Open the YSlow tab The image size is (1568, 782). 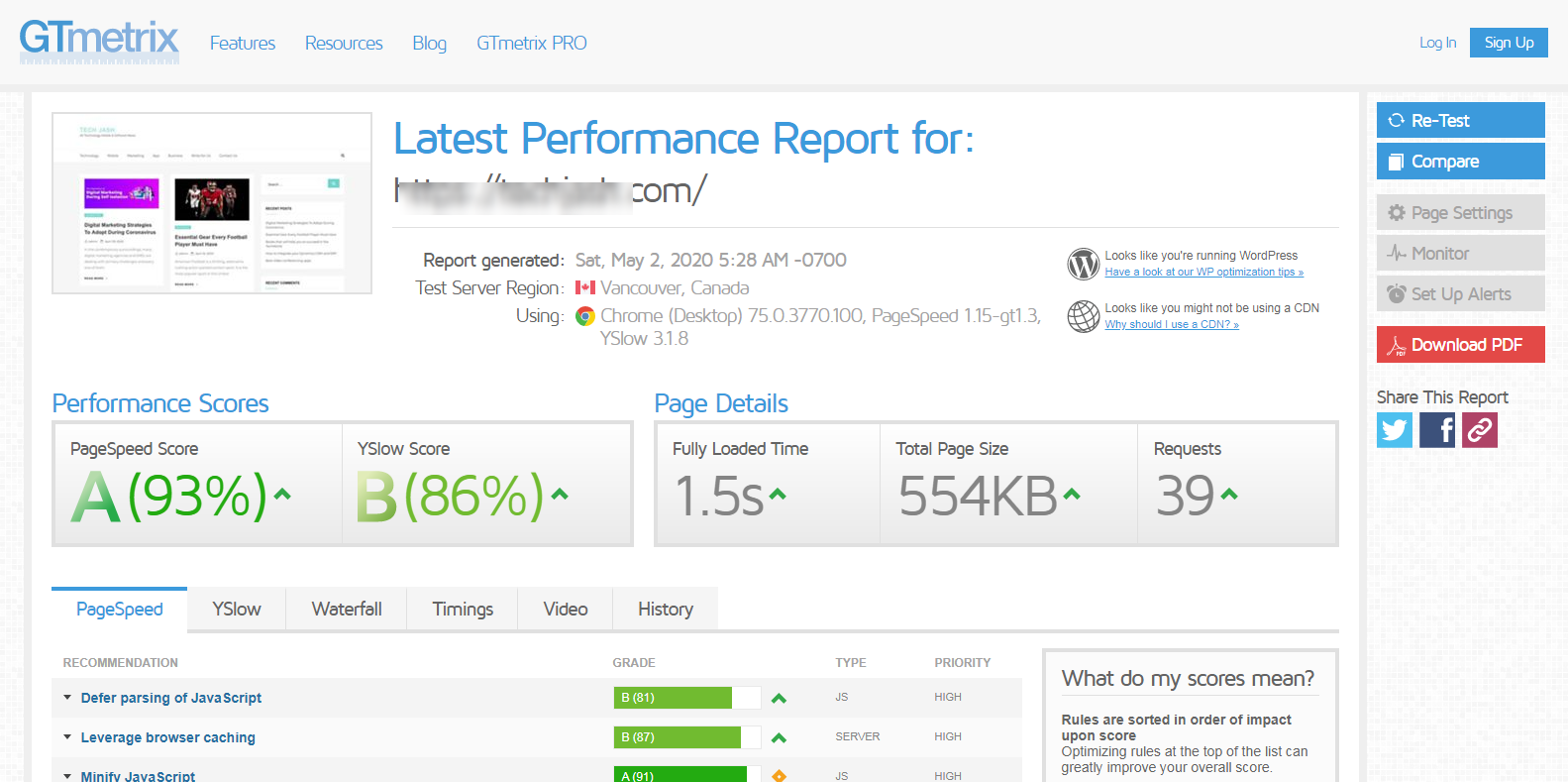tap(237, 610)
